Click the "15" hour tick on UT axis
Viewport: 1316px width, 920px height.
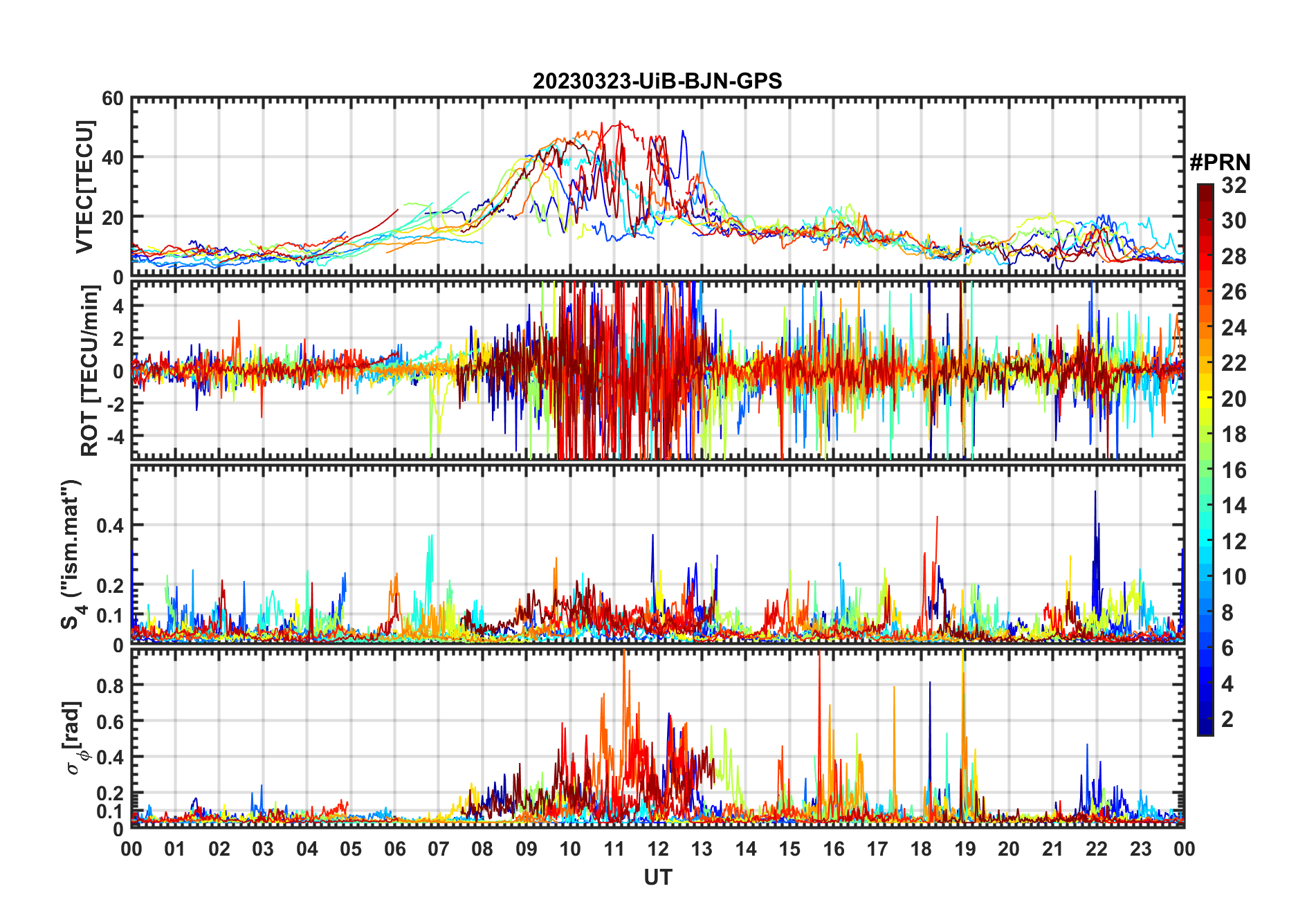[x=789, y=849]
